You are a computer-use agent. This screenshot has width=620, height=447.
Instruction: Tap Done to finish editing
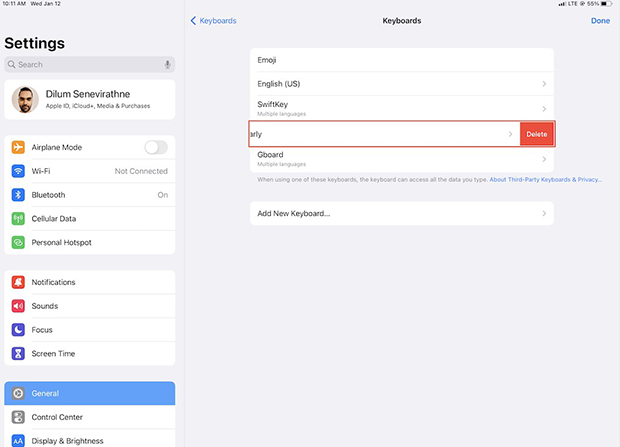point(600,21)
